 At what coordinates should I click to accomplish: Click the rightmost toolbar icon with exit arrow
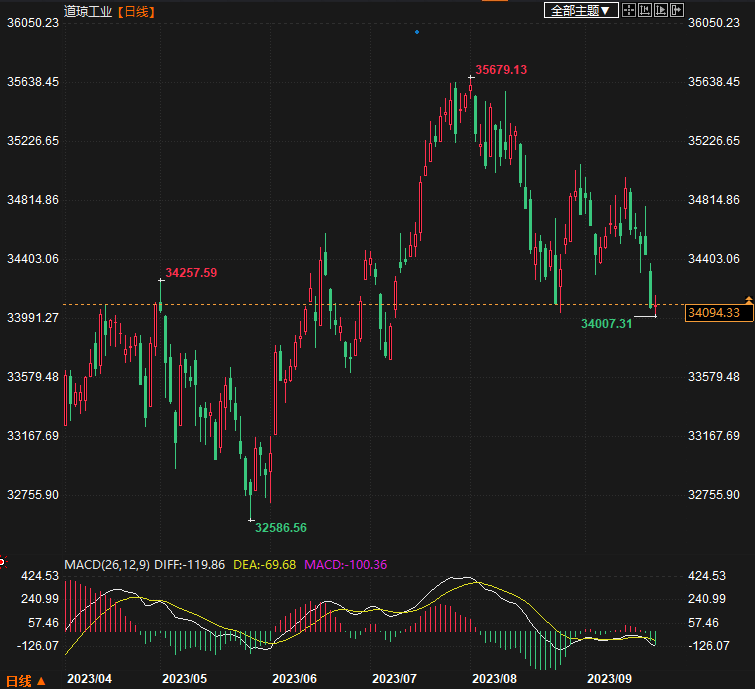[679, 10]
